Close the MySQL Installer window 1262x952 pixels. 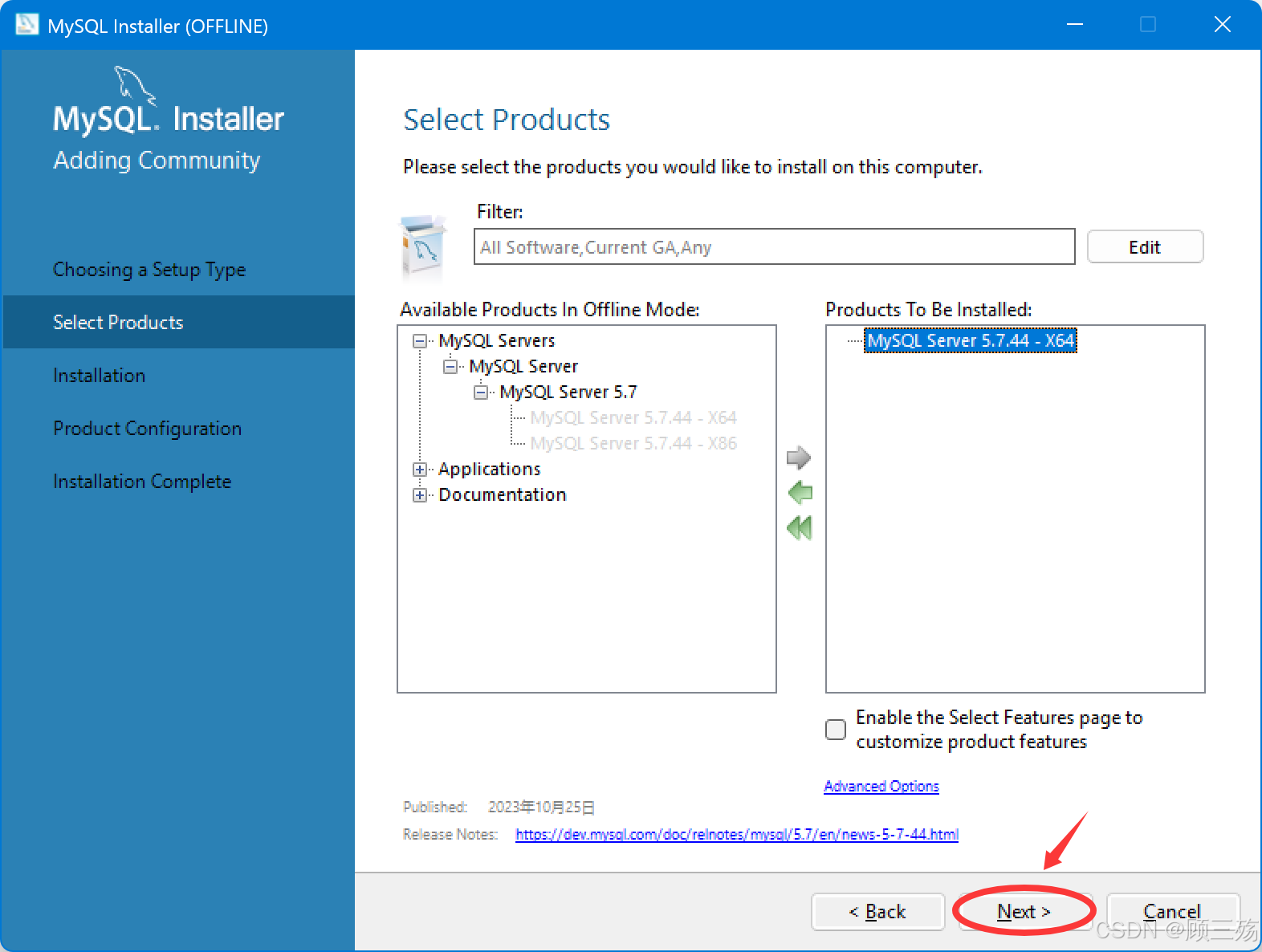point(1223,25)
